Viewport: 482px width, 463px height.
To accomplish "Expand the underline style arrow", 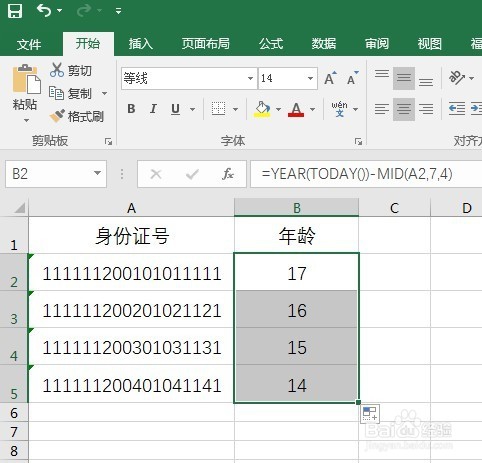I will [192, 109].
